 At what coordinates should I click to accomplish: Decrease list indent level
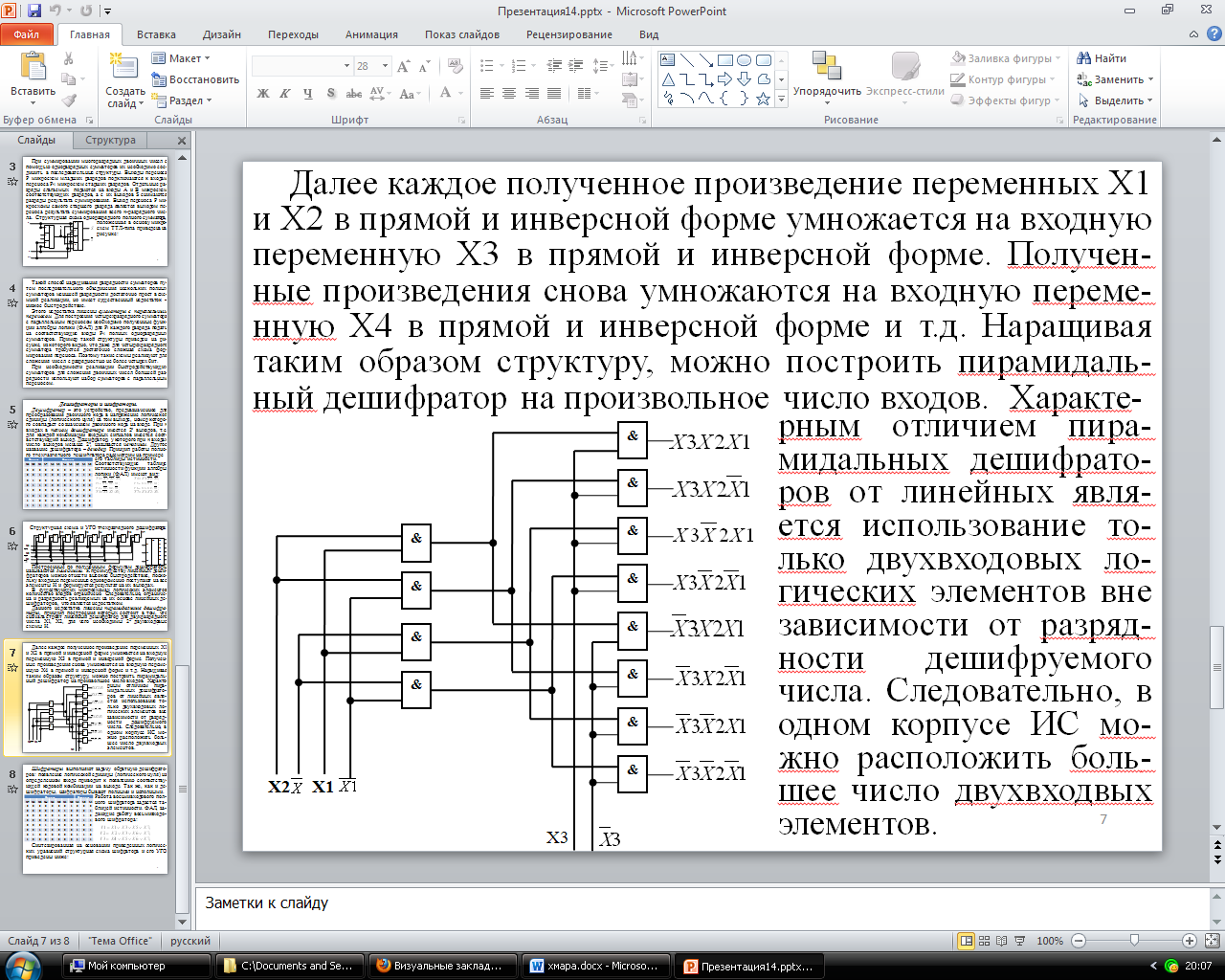(554, 66)
